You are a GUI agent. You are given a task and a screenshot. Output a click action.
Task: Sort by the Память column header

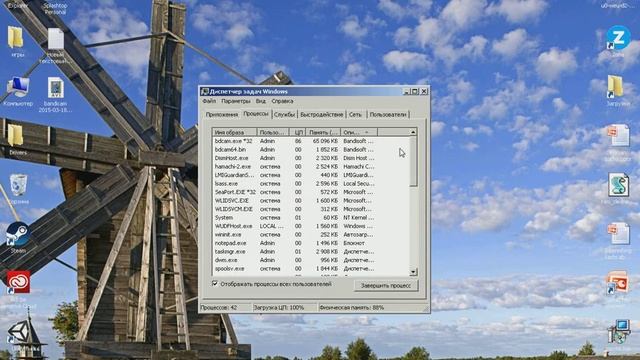(323, 132)
